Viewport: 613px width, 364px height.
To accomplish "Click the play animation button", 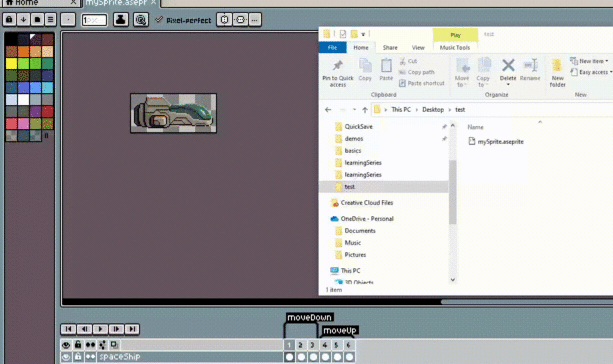I will pyautogui.click(x=100, y=329).
